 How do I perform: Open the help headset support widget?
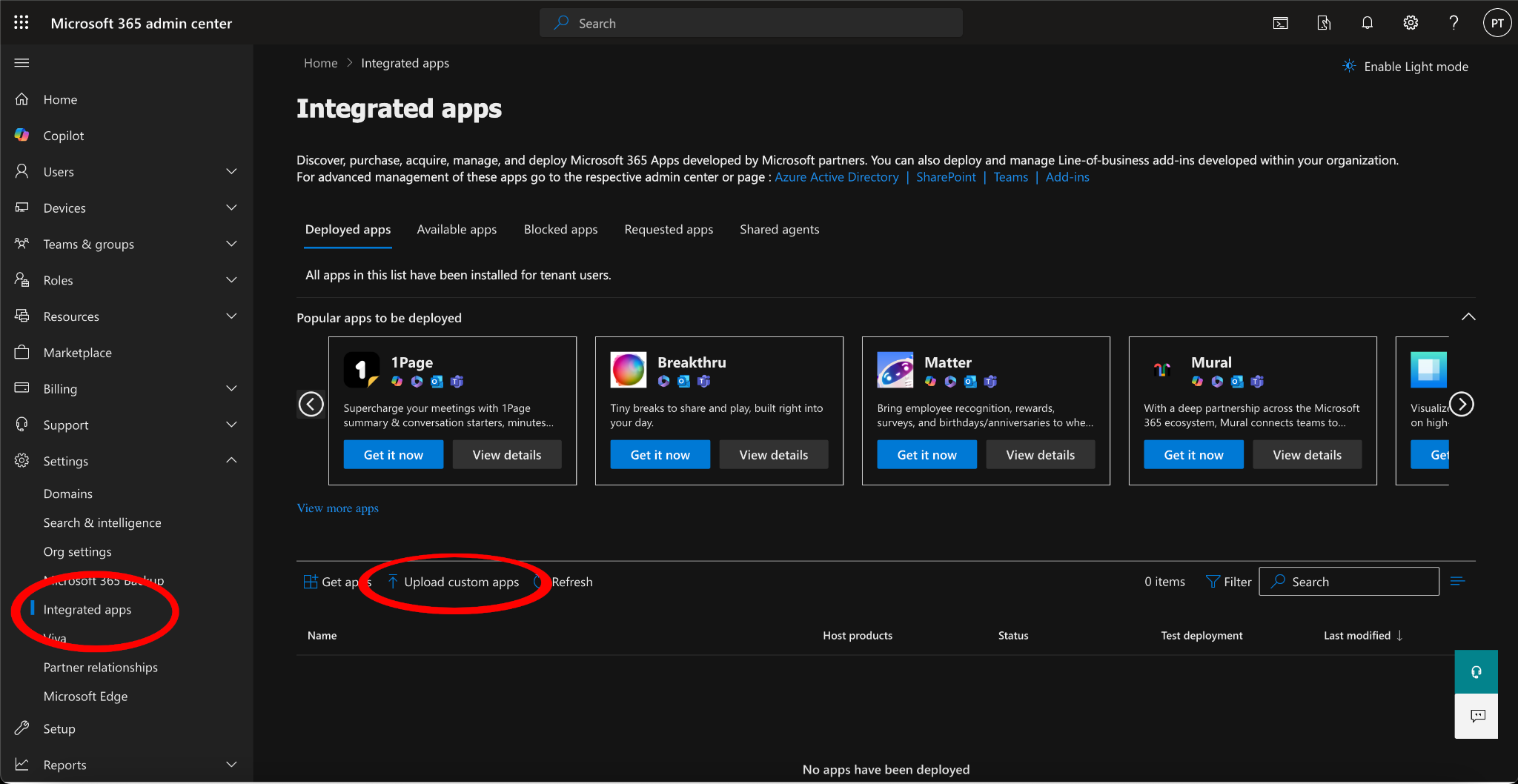(x=1476, y=672)
